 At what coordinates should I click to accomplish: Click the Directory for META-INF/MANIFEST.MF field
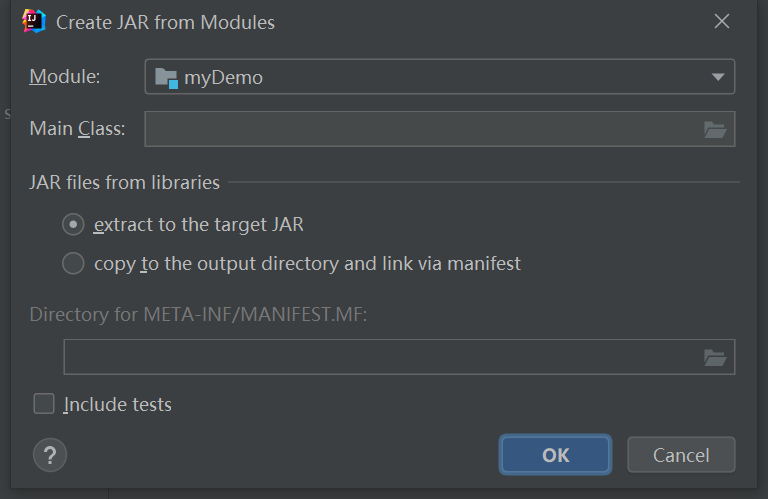(380, 357)
